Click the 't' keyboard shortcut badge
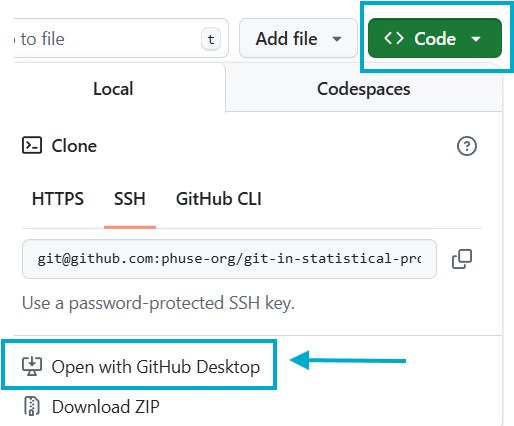This screenshot has height=426, width=514. pyautogui.click(x=211, y=39)
